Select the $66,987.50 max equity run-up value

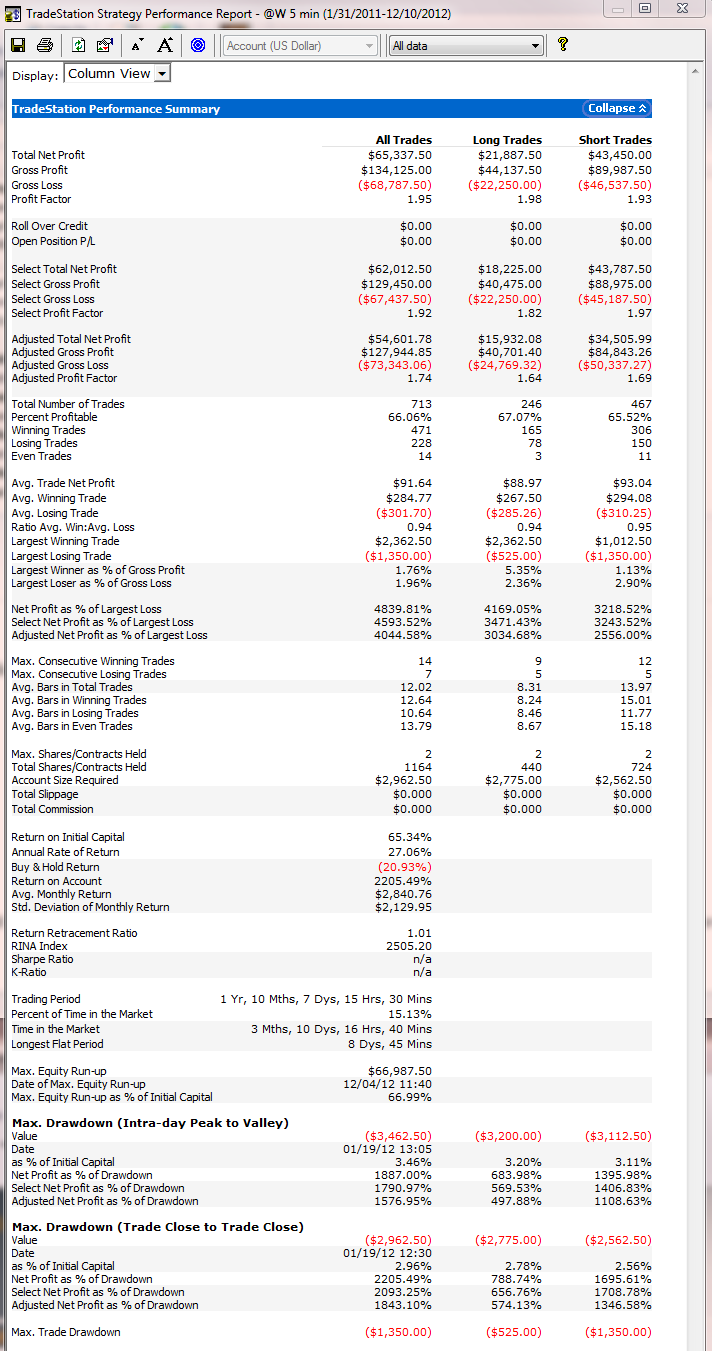(400, 1071)
